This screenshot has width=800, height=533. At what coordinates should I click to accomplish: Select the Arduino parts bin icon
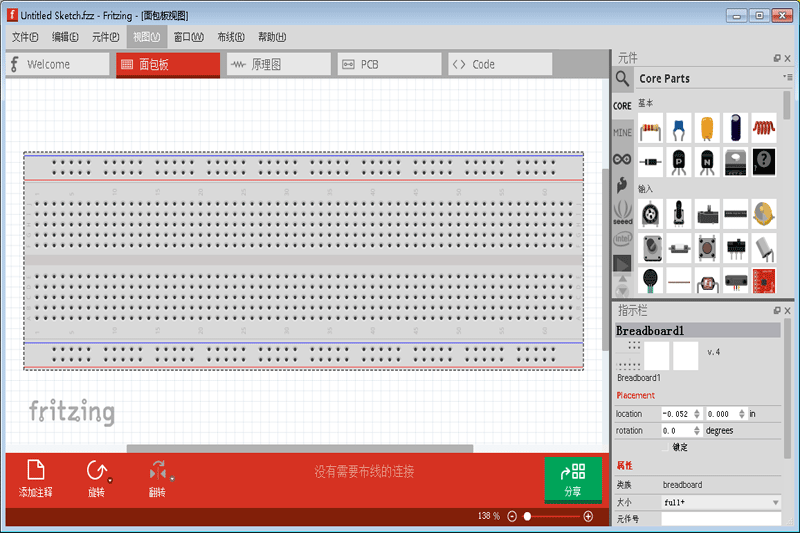(623, 159)
